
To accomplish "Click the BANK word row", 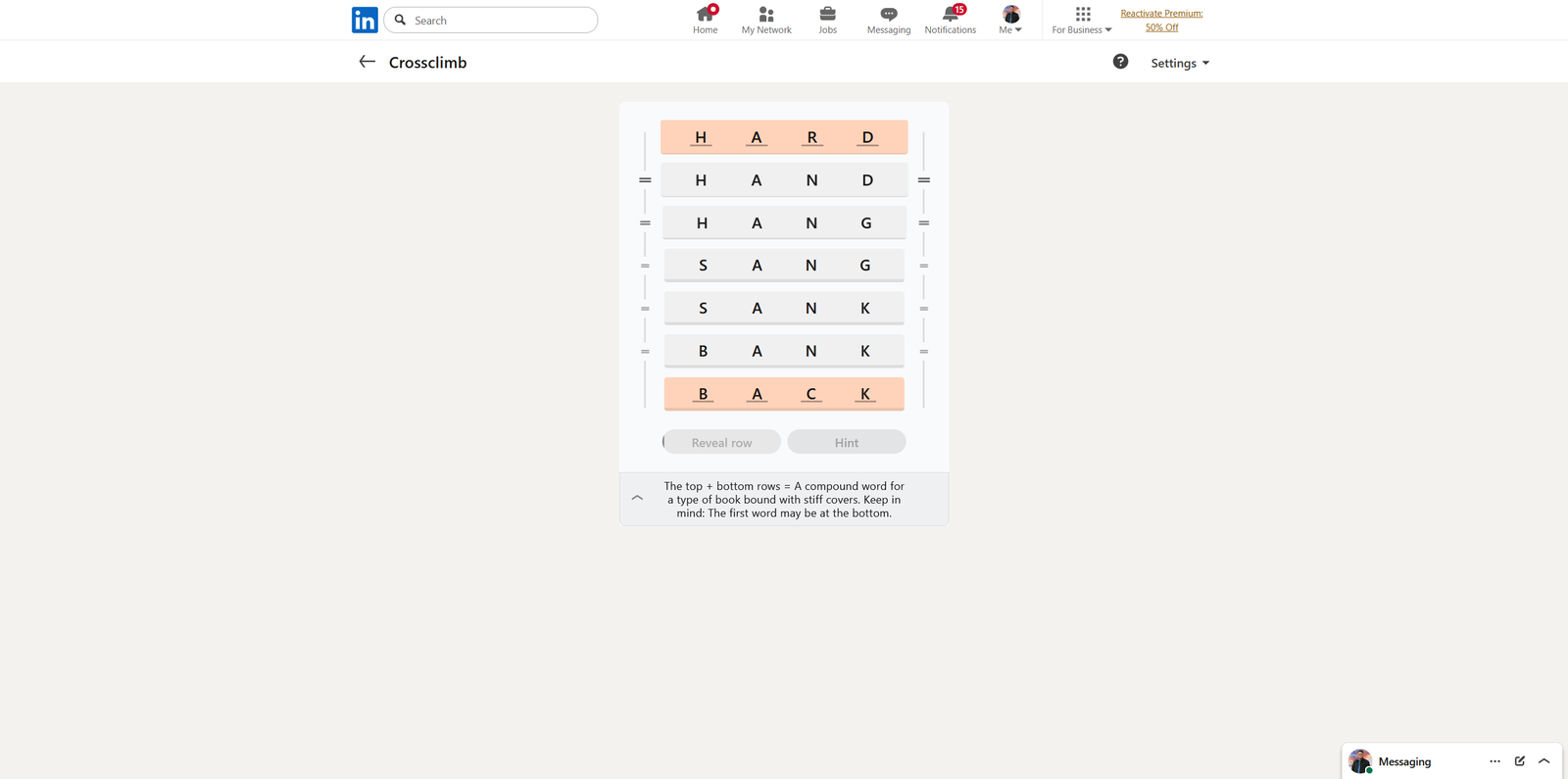I will point(784,351).
